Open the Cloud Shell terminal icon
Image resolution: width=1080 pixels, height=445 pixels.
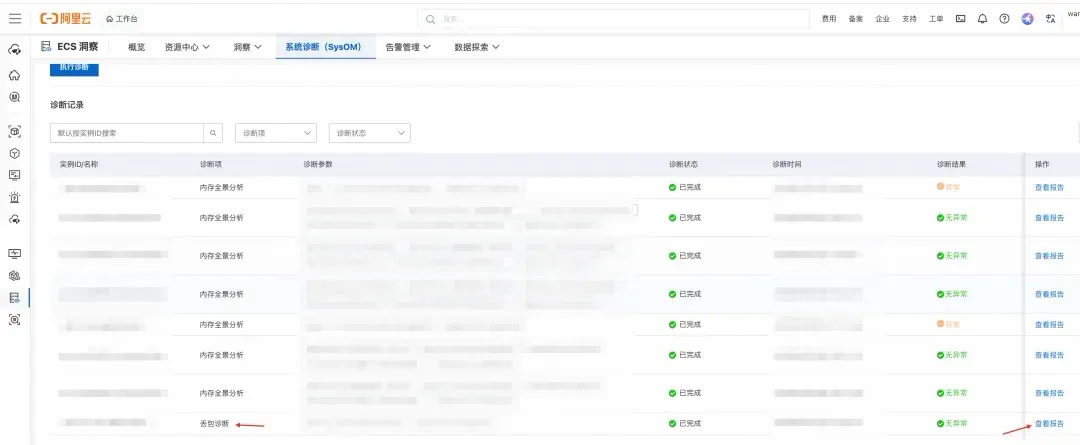pos(960,19)
